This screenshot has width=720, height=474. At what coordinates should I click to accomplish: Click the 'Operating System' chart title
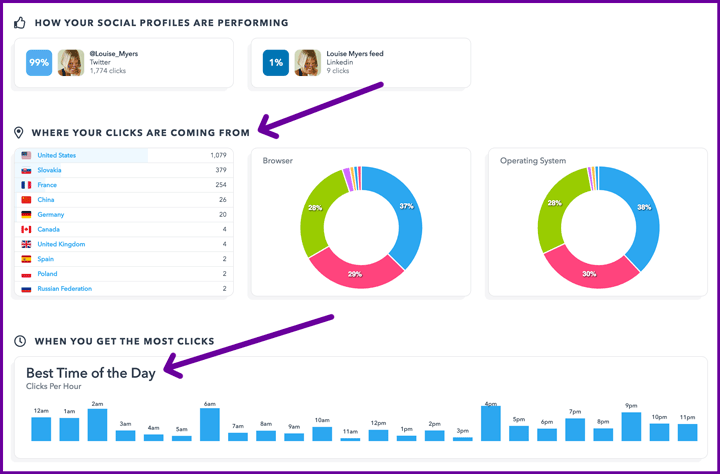[533, 161]
